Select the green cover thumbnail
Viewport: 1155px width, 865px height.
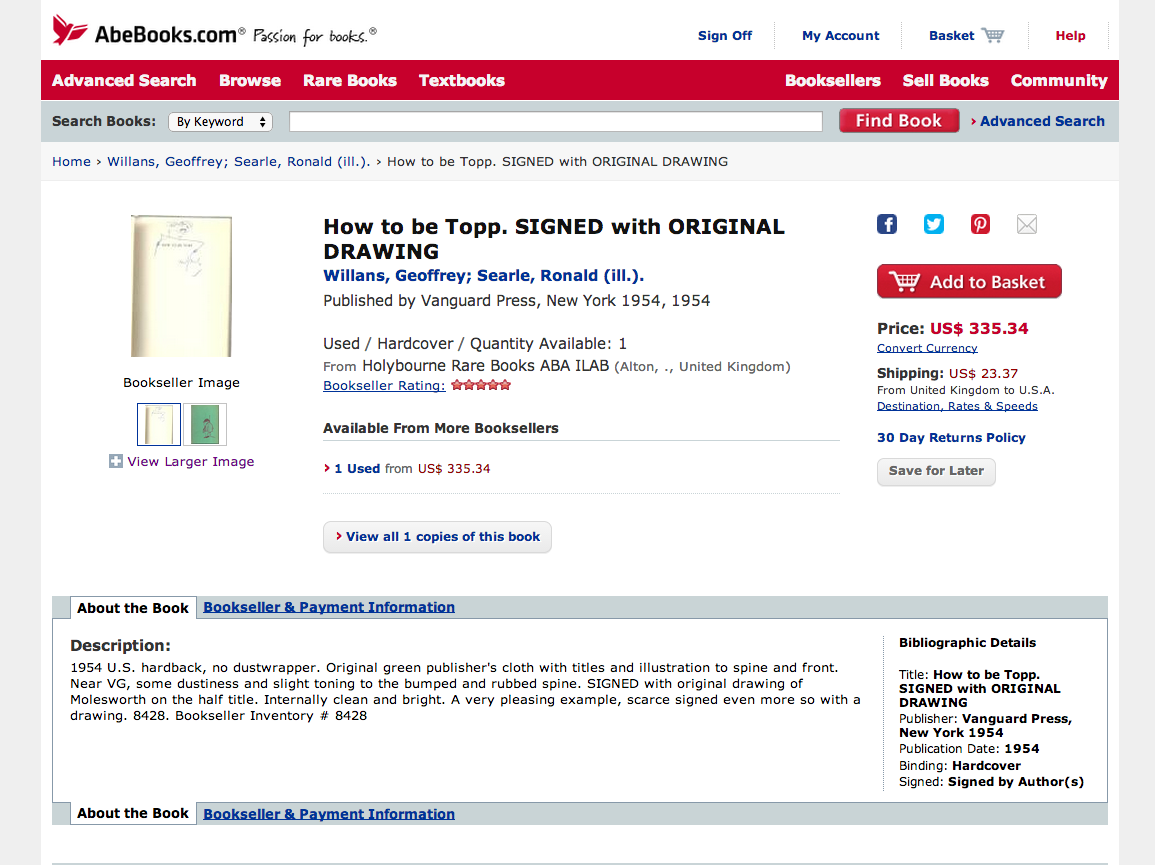click(205, 424)
